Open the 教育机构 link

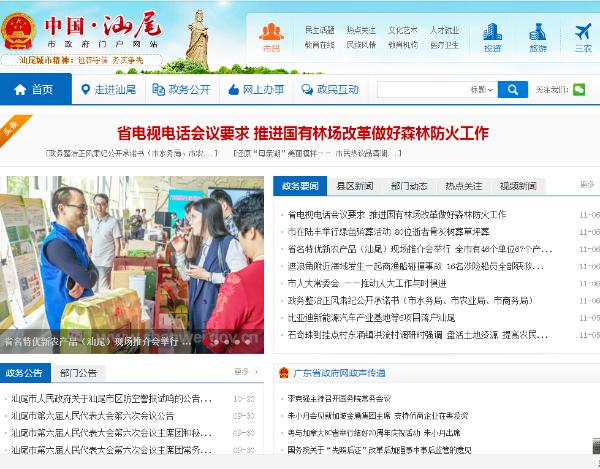click(403, 45)
